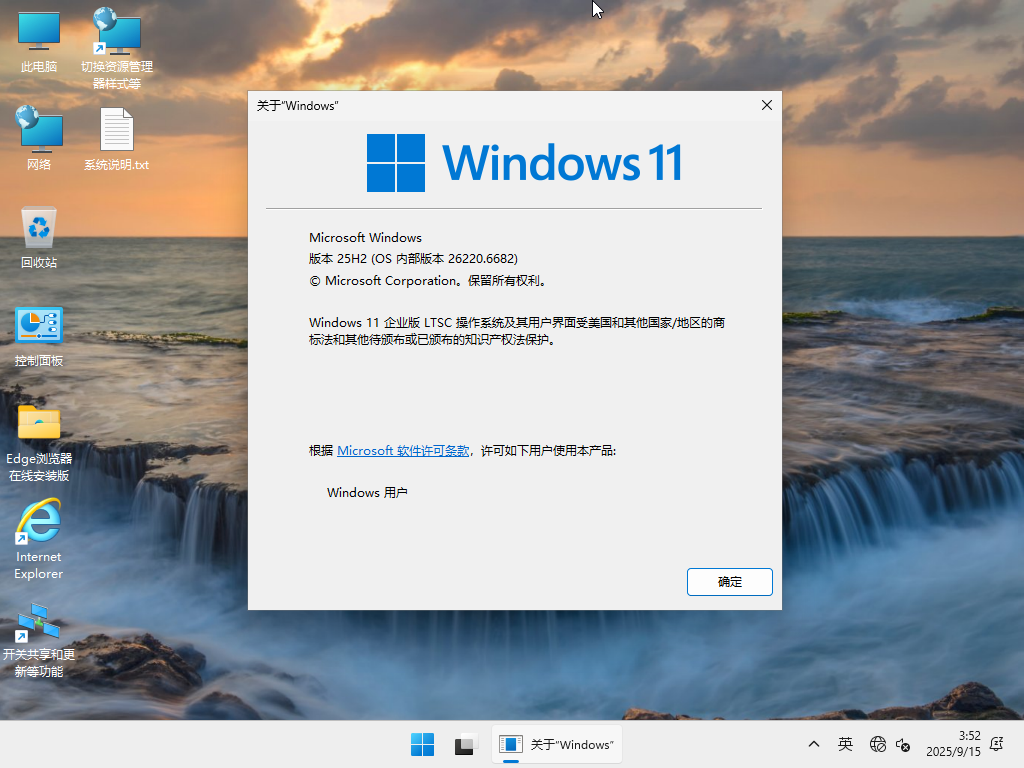Click the © Microsoft Corporation copyright text

428,281
